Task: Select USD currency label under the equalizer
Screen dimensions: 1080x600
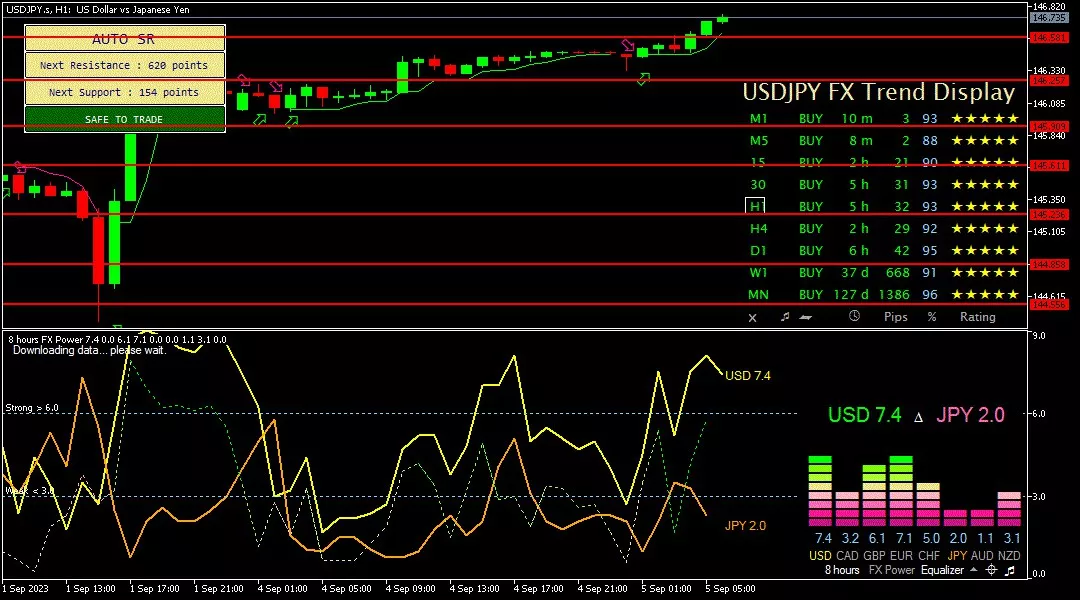Action: pyautogui.click(x=820, y=555)
